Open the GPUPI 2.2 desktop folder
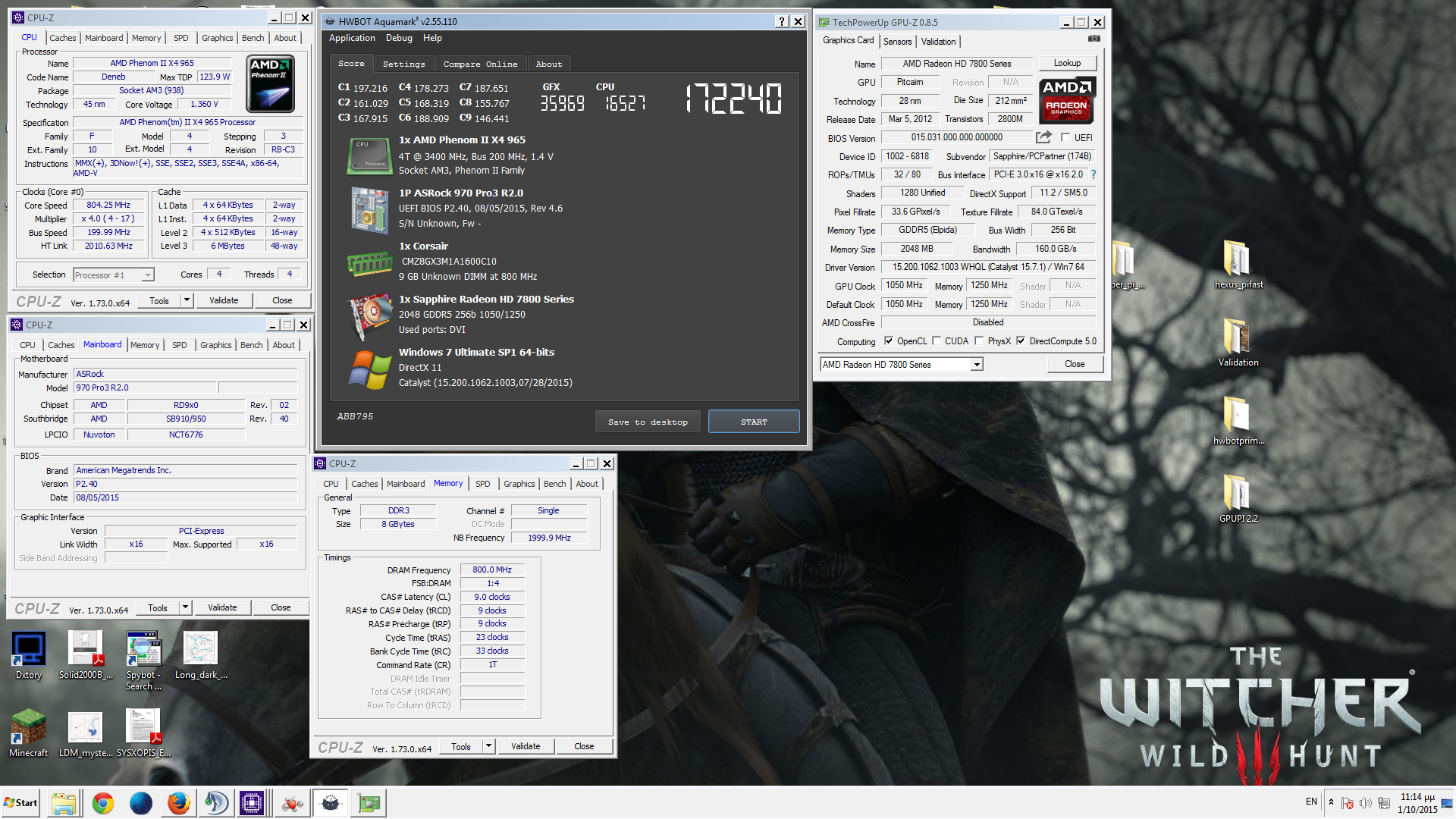Viewport: 1456px width, 819px height. pyautogui.click(x=1238, y=498)
